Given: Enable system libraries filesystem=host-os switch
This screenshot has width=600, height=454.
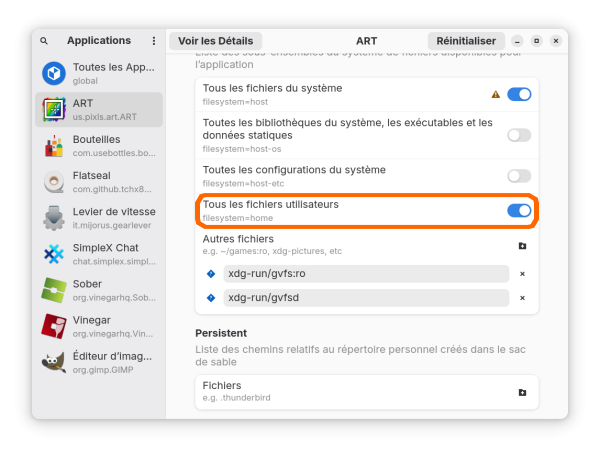Looking at the screenshot, I should [x=519, y=135].
